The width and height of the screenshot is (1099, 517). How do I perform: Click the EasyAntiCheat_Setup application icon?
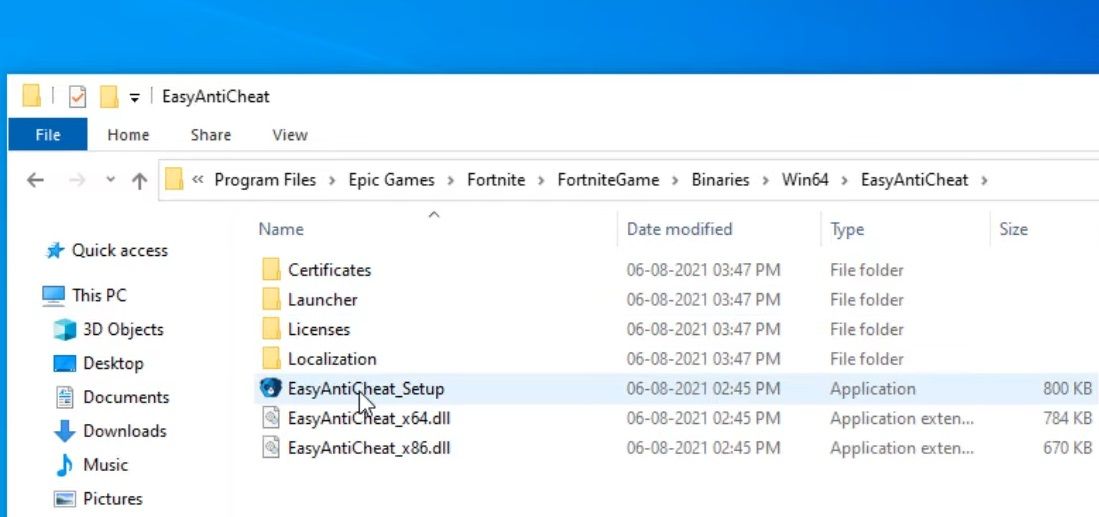(271, 388)
